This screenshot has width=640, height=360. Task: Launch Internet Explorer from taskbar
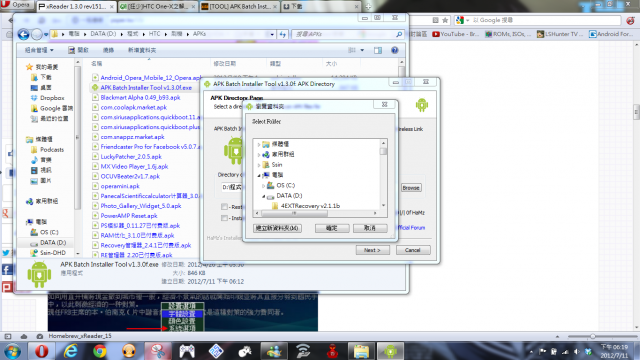pos(71,351)
